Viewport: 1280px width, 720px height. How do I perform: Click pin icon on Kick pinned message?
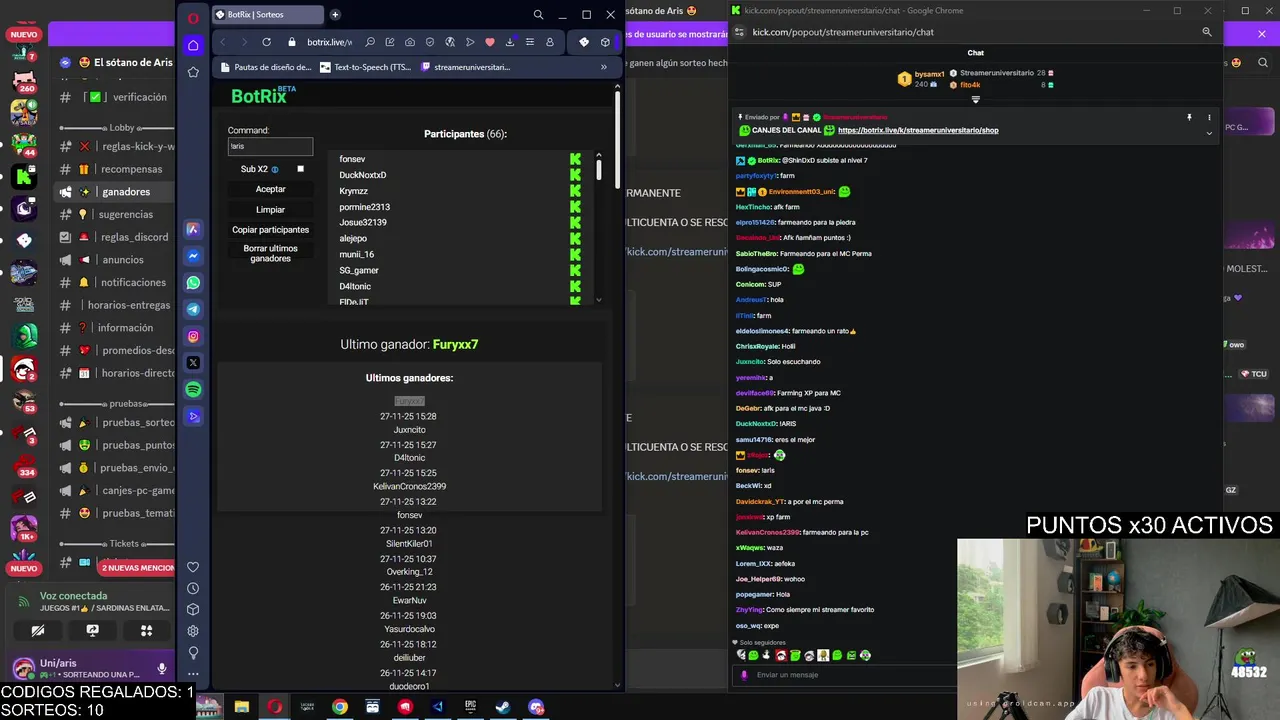pos(1189,117)
